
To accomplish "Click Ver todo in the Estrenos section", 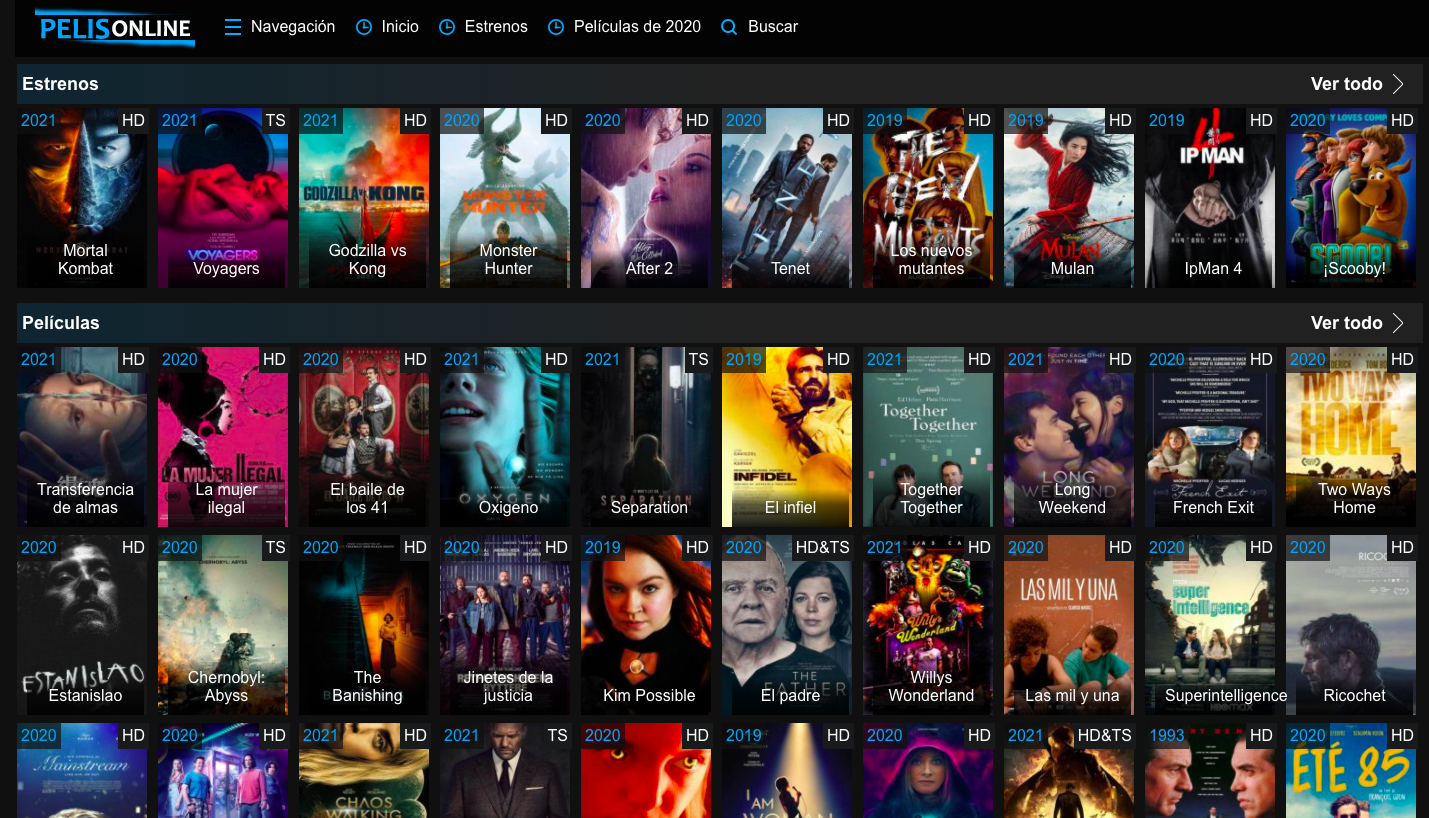I will pos(1346,84).
